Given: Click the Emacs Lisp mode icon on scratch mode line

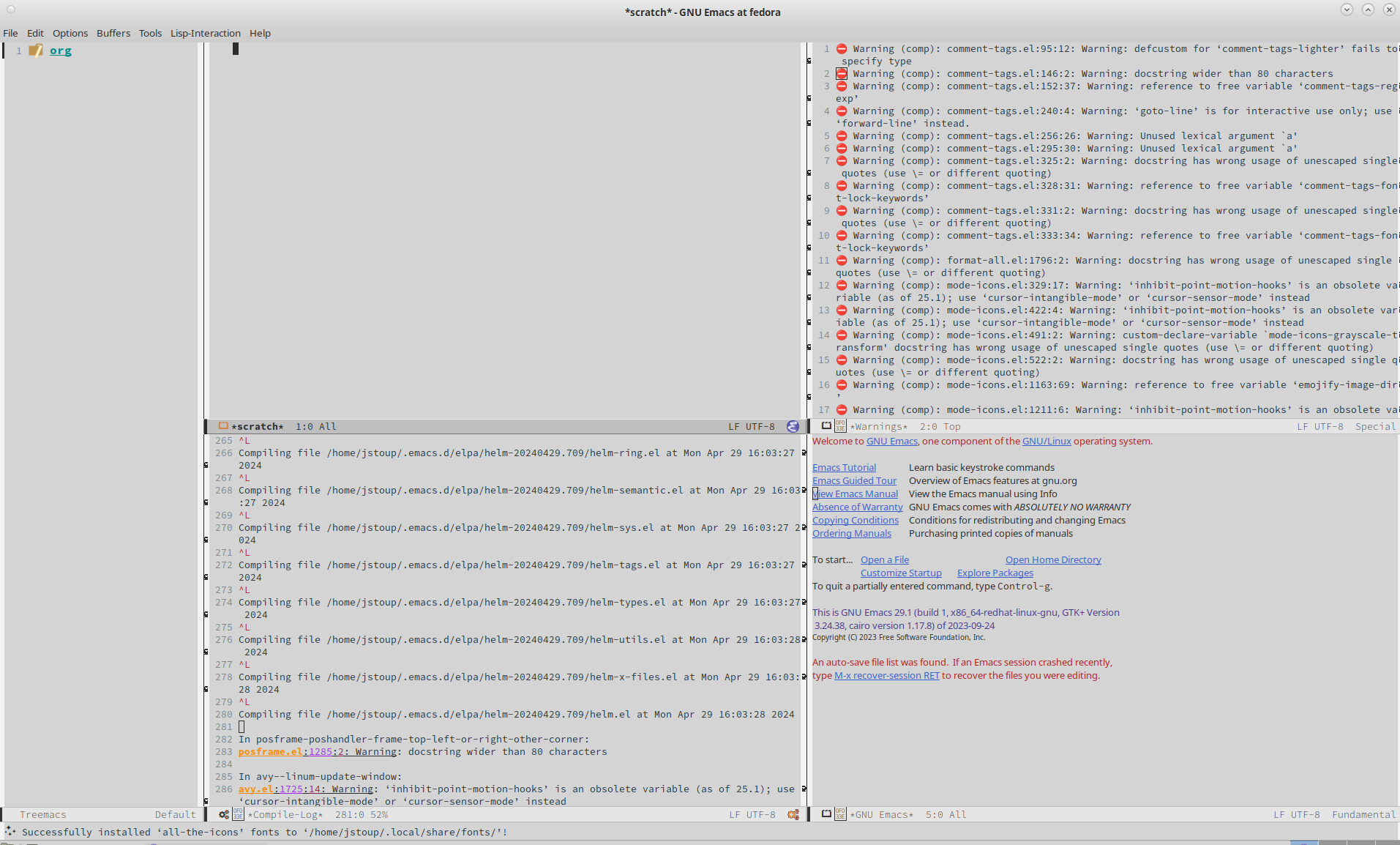Looking at the screenshot, I should pyautogui.click(x=793, y=426).
